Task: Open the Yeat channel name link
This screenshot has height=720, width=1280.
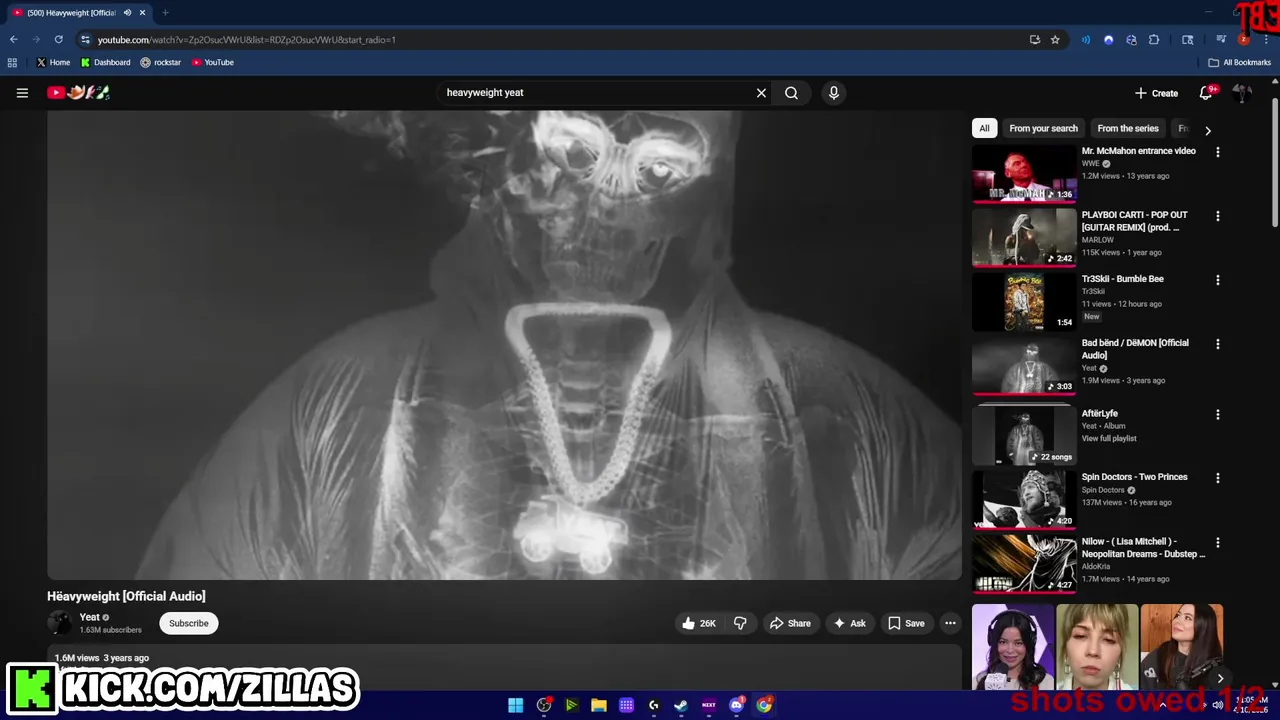Action: [x=90, y=617]
